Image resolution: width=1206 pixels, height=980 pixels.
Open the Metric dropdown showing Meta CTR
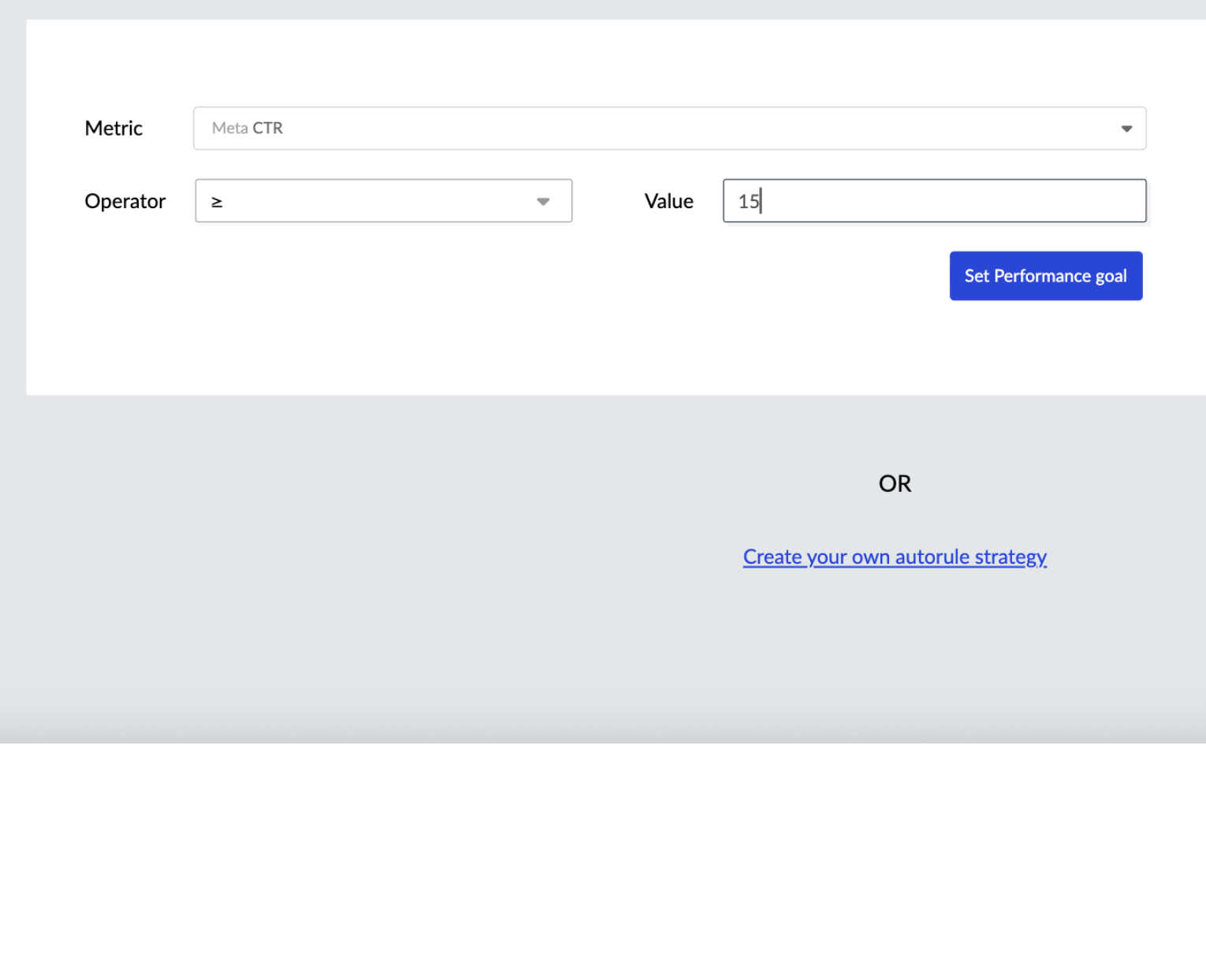[x=669, y=128]
